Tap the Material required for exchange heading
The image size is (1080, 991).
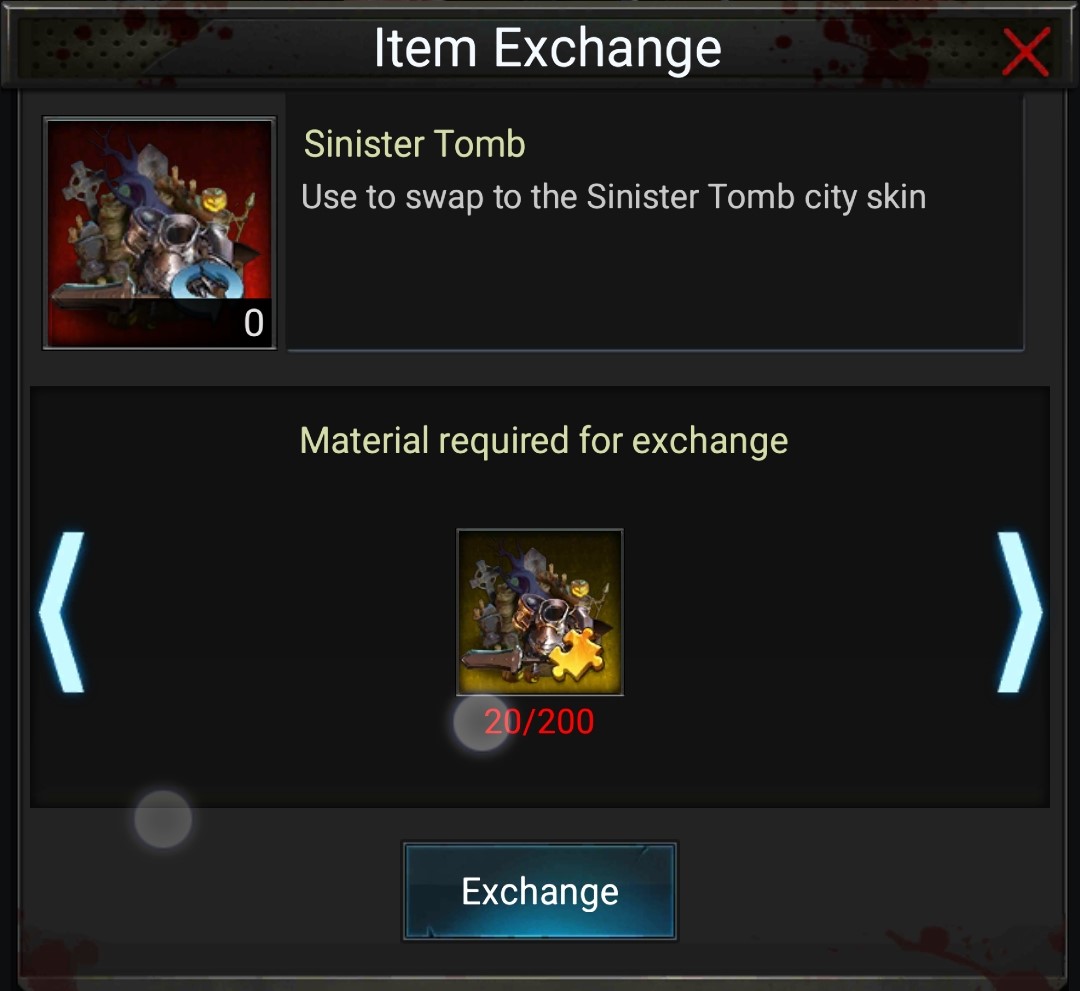click(544, 441)
